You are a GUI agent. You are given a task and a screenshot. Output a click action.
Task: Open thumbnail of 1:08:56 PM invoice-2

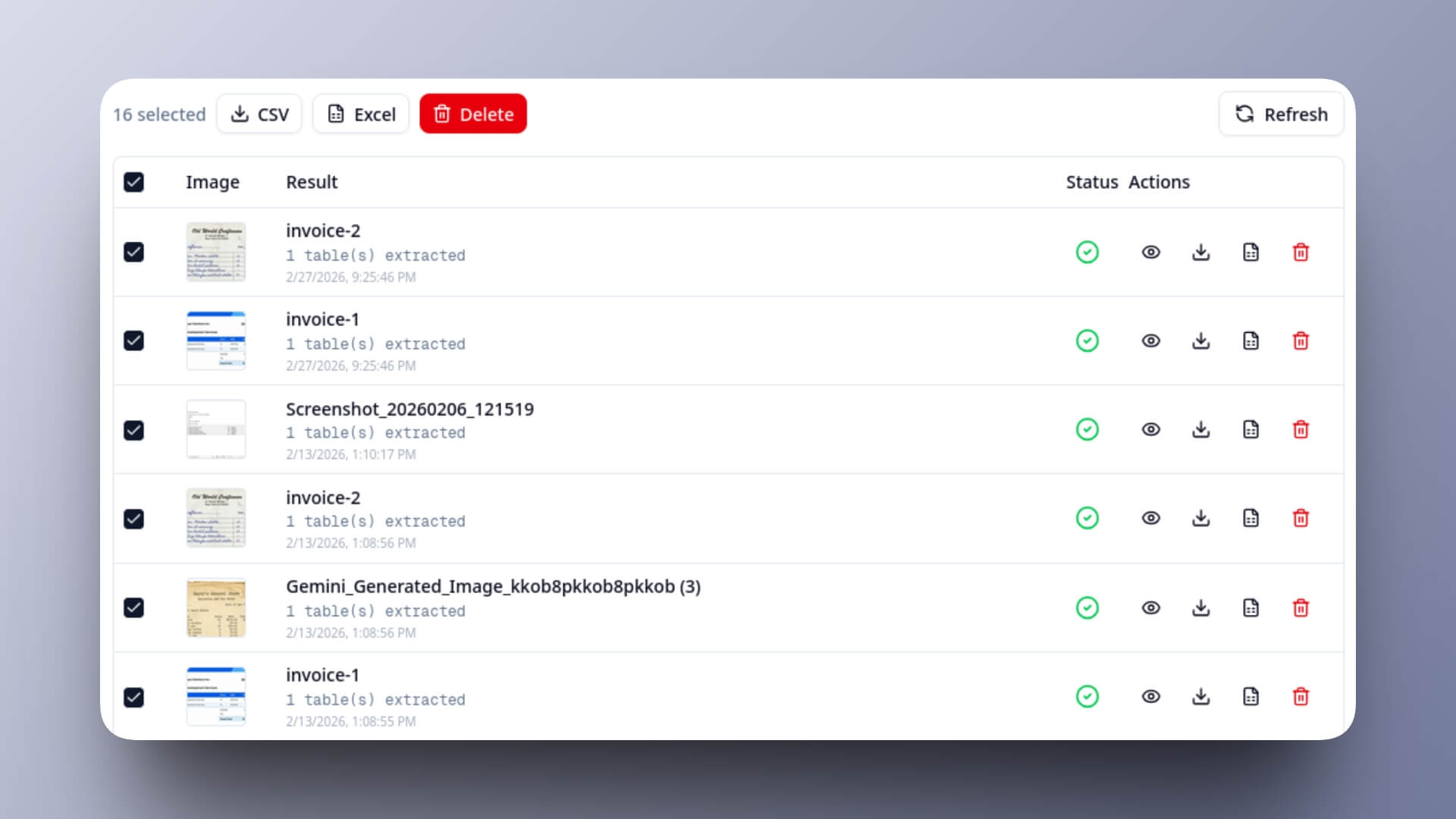pos(216,518)
